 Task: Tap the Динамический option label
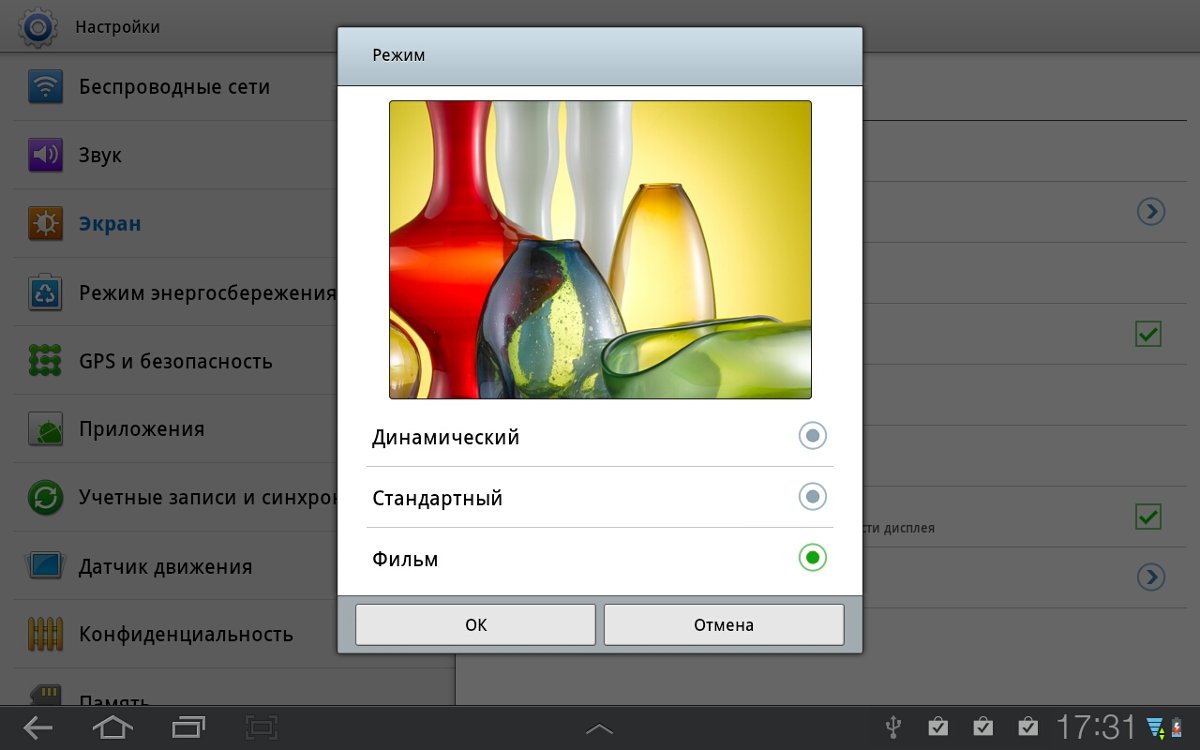[x=446, y=437]
